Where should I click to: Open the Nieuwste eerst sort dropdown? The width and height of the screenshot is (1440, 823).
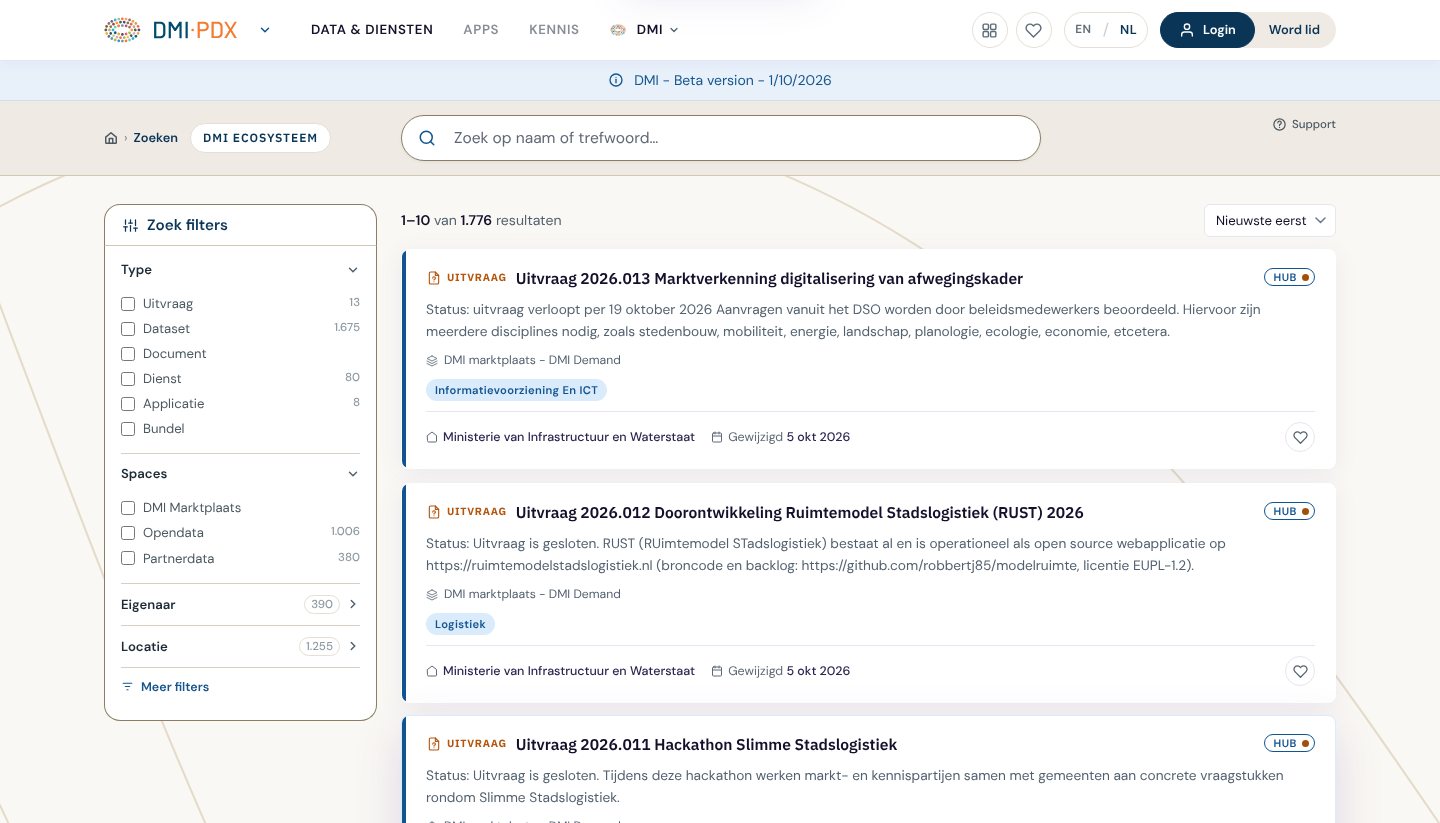point(1270,221)
